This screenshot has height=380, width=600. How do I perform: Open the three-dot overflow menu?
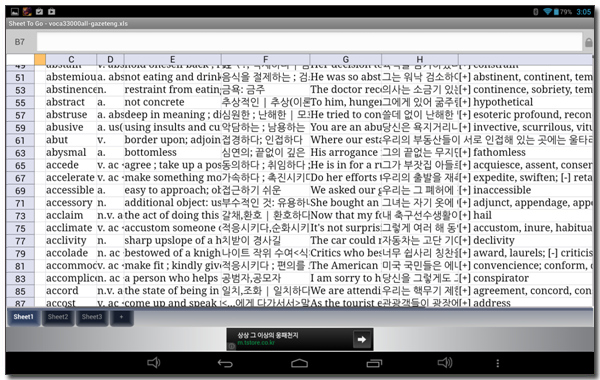coord(497,363)
